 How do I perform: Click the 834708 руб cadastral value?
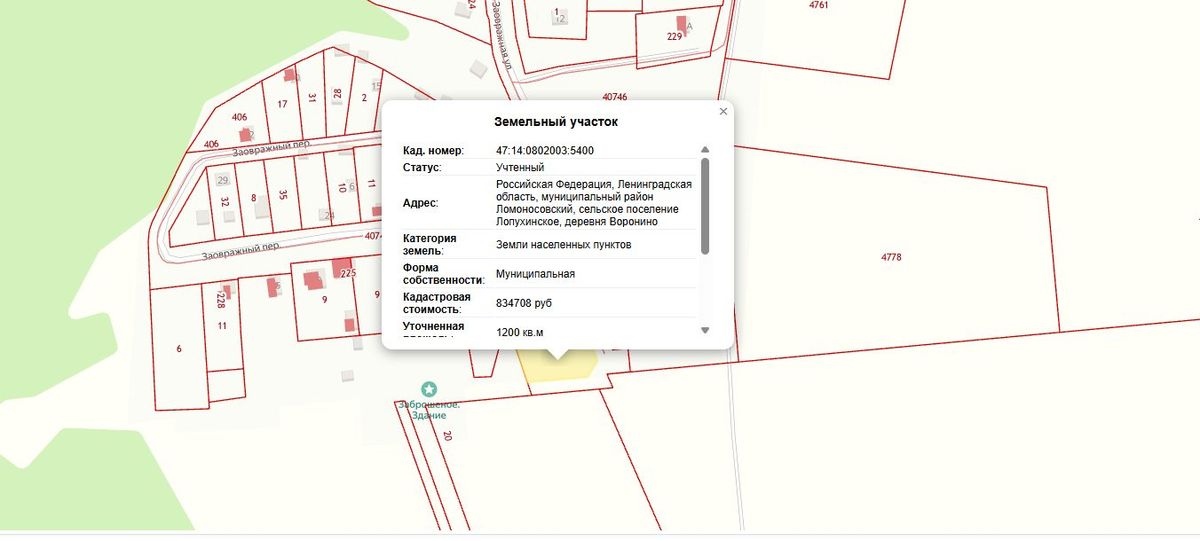click(x=524, y=302)
